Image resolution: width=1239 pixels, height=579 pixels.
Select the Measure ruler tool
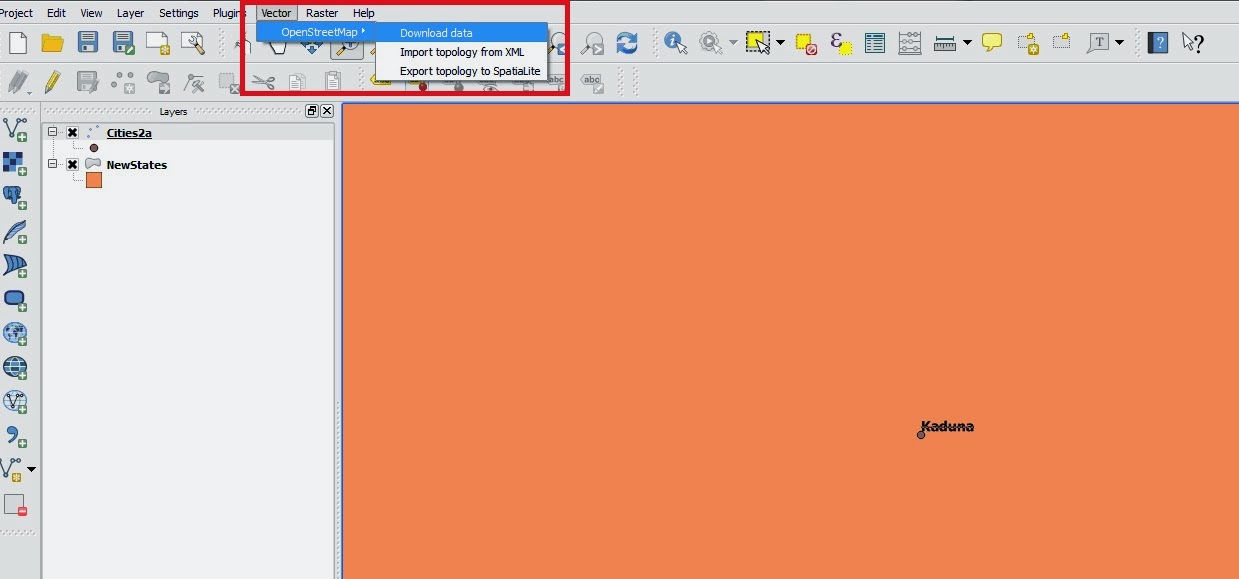(x=945, y=43)
